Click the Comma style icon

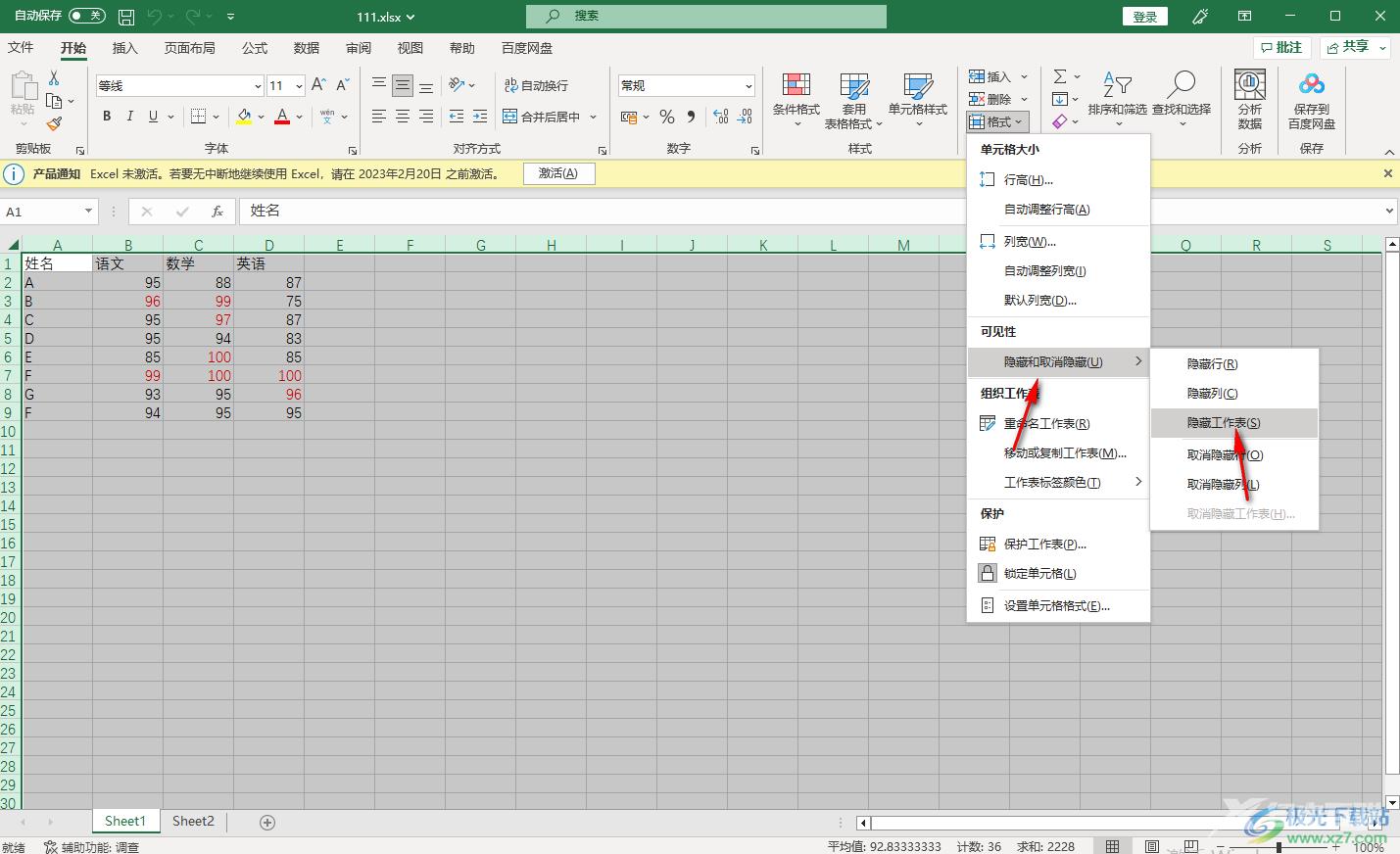point(691,117)
